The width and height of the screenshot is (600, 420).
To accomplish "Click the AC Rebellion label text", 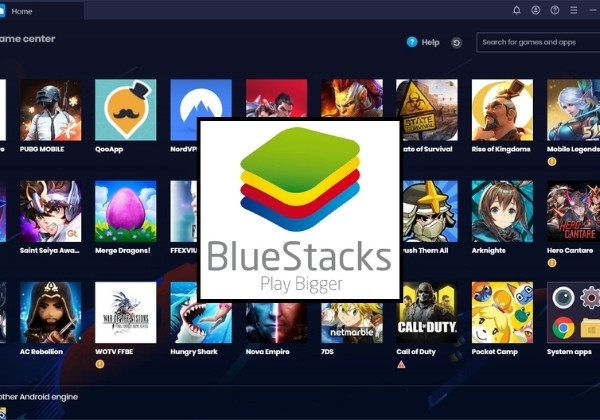I will tap(41, 352).
